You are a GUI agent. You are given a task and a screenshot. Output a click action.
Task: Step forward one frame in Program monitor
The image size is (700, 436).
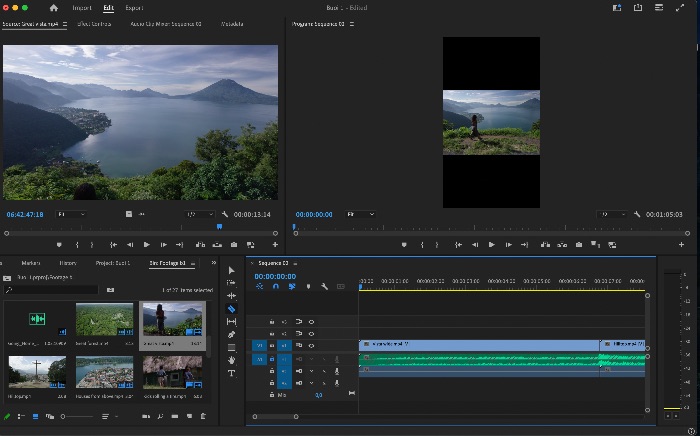point(508,245)
